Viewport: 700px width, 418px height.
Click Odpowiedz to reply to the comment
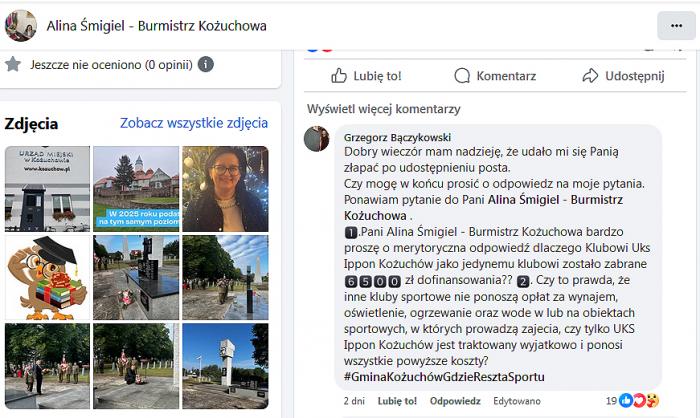click(x=455, y=401)
